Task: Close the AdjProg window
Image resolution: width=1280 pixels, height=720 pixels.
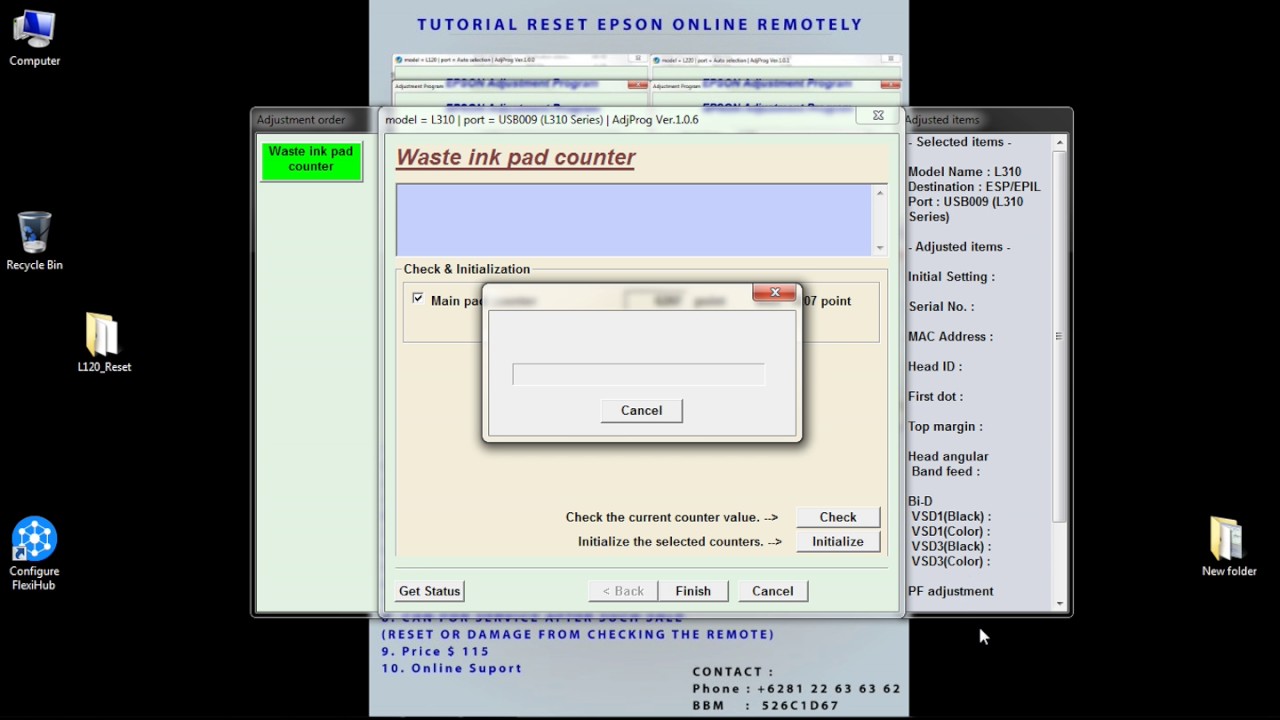Action: (878, 116)
